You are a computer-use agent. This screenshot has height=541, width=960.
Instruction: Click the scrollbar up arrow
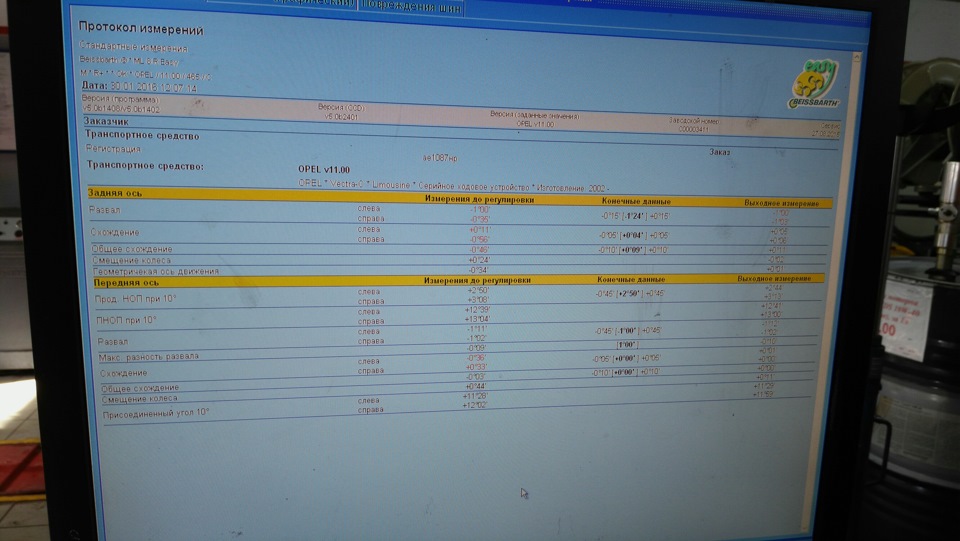(857, 57)
